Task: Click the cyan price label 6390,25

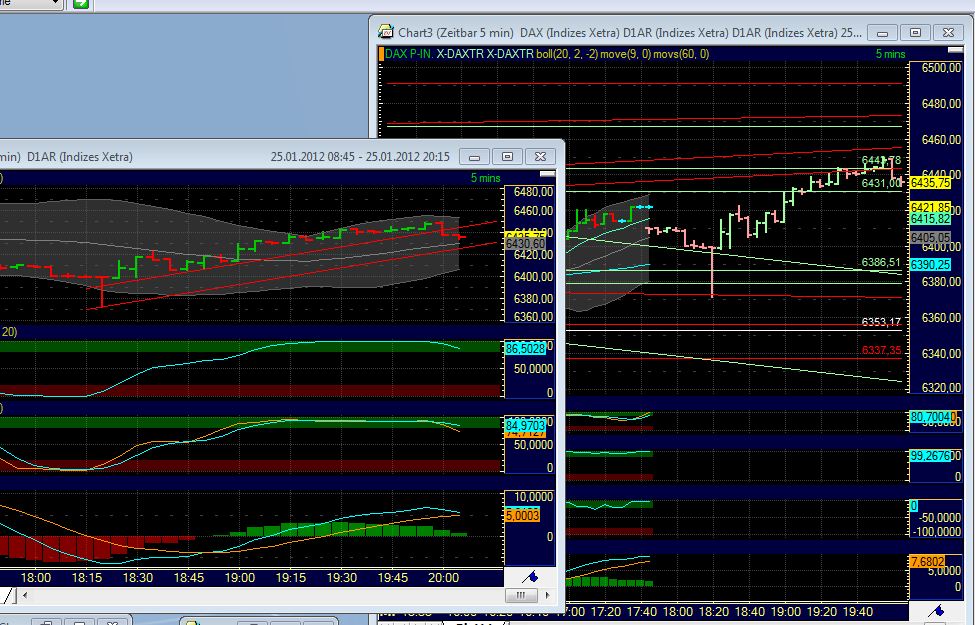Action: 934,265
